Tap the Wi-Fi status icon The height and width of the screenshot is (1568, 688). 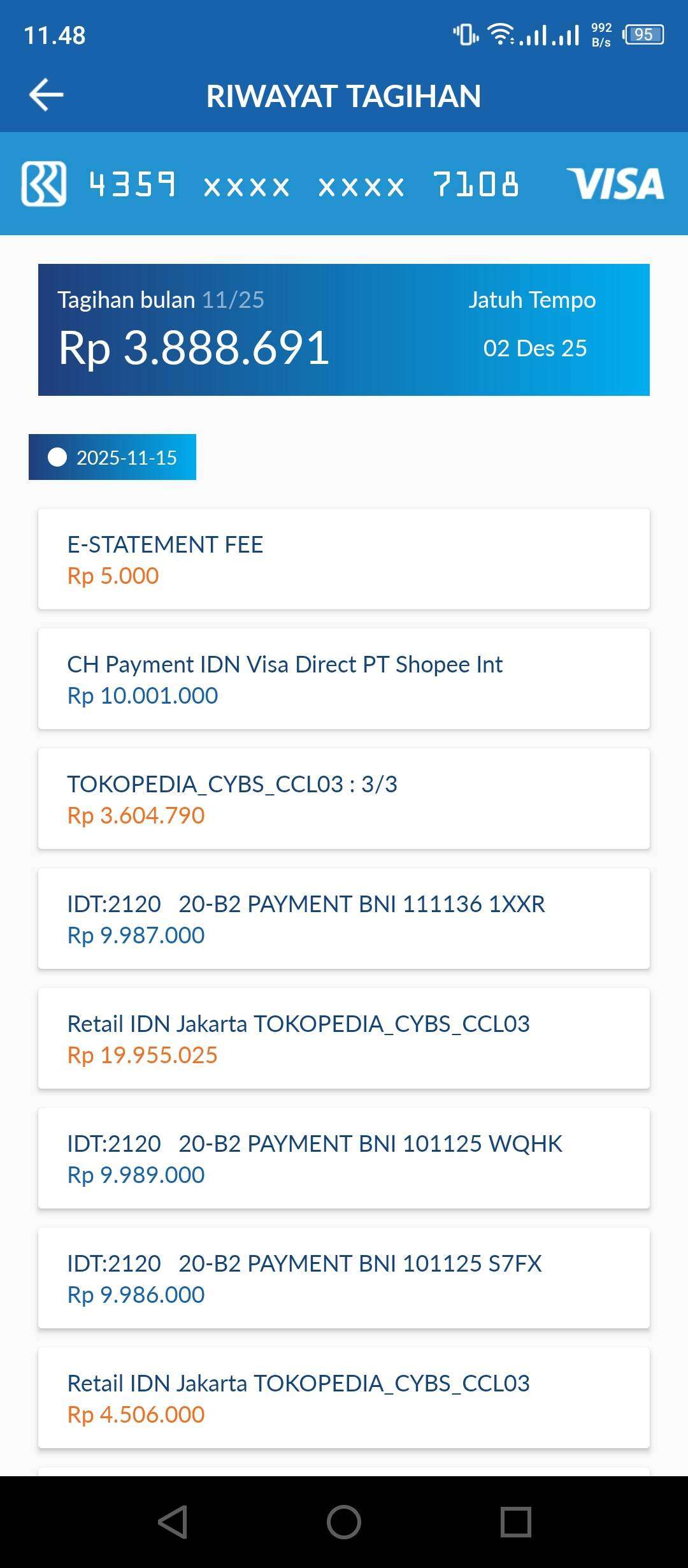[x=501, y=34]
